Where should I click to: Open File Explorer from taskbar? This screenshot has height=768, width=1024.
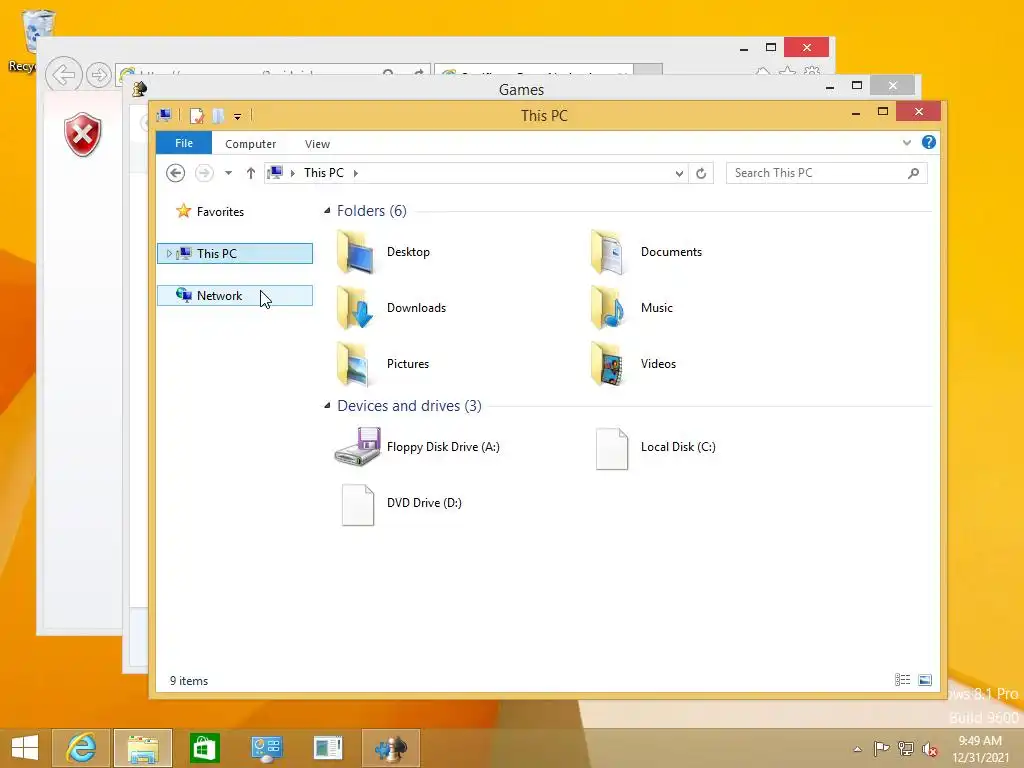tap(143, 748)
